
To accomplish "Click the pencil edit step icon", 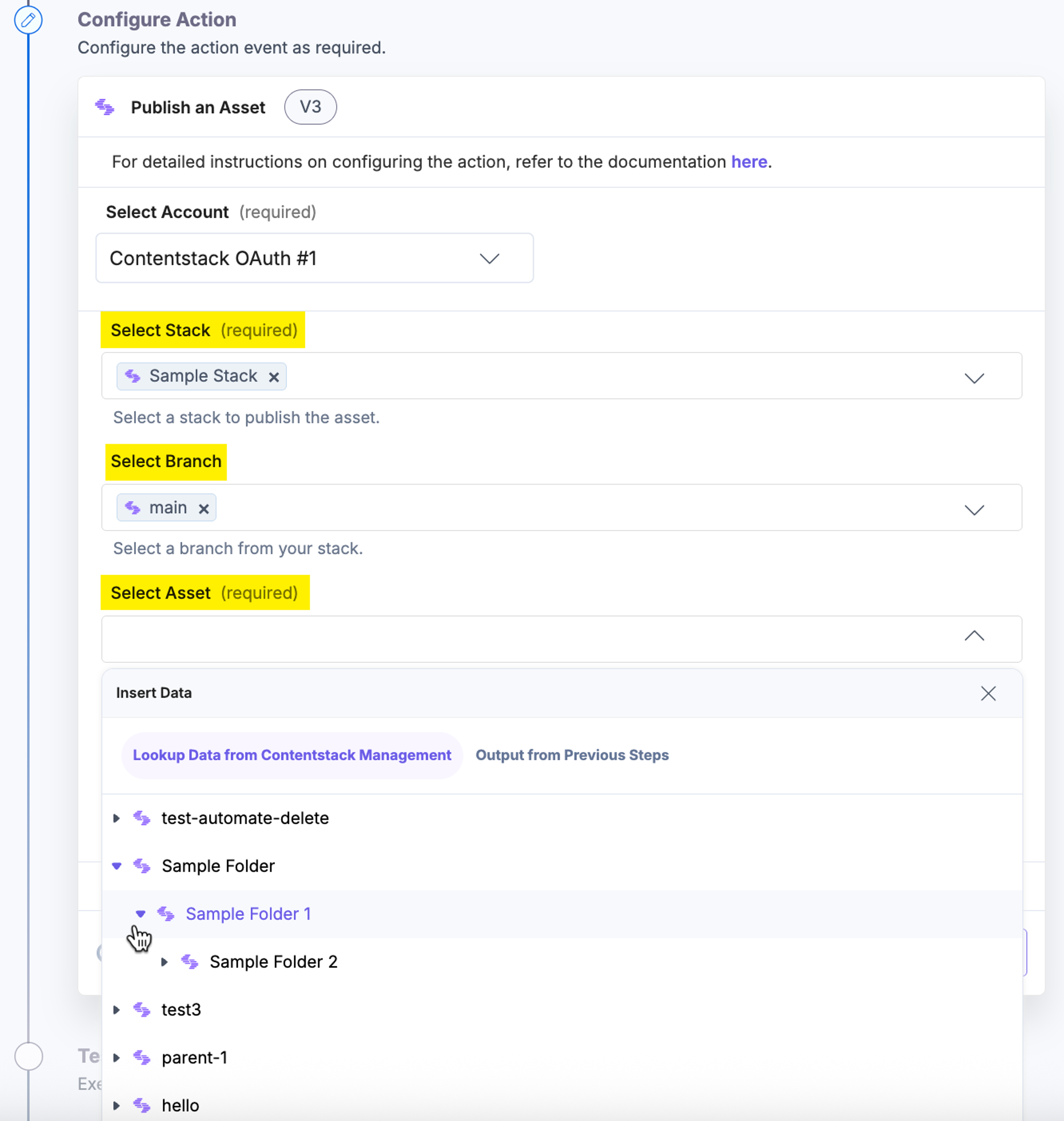I will [x=28, y=20].
